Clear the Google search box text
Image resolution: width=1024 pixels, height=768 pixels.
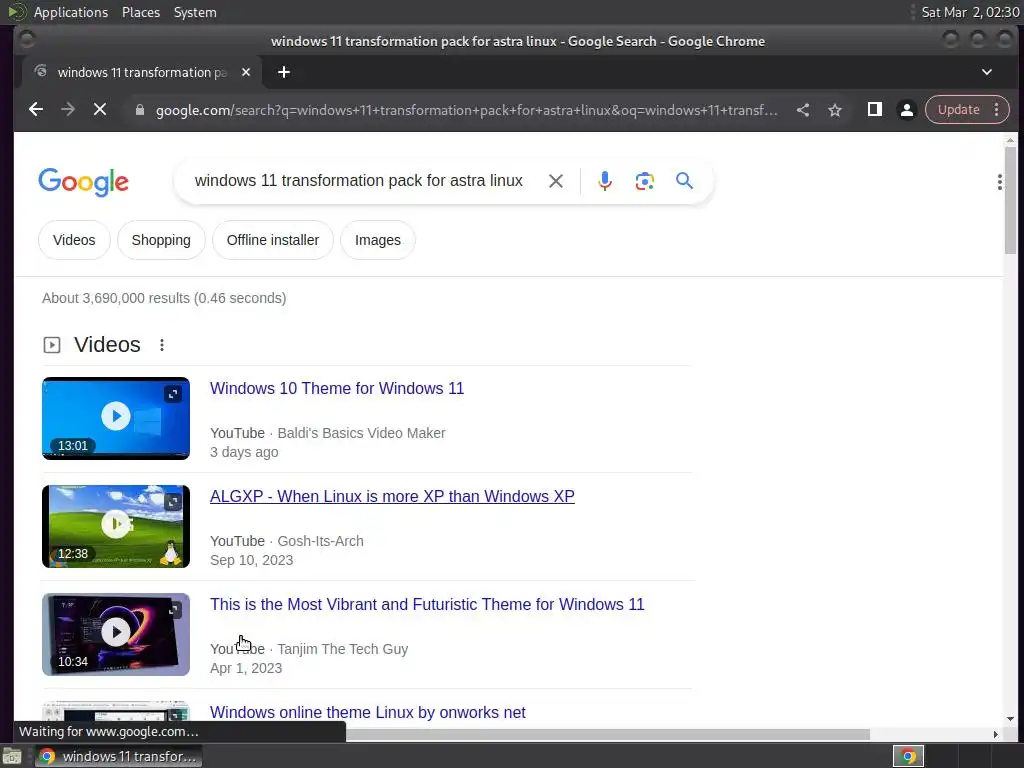point(556,181)
